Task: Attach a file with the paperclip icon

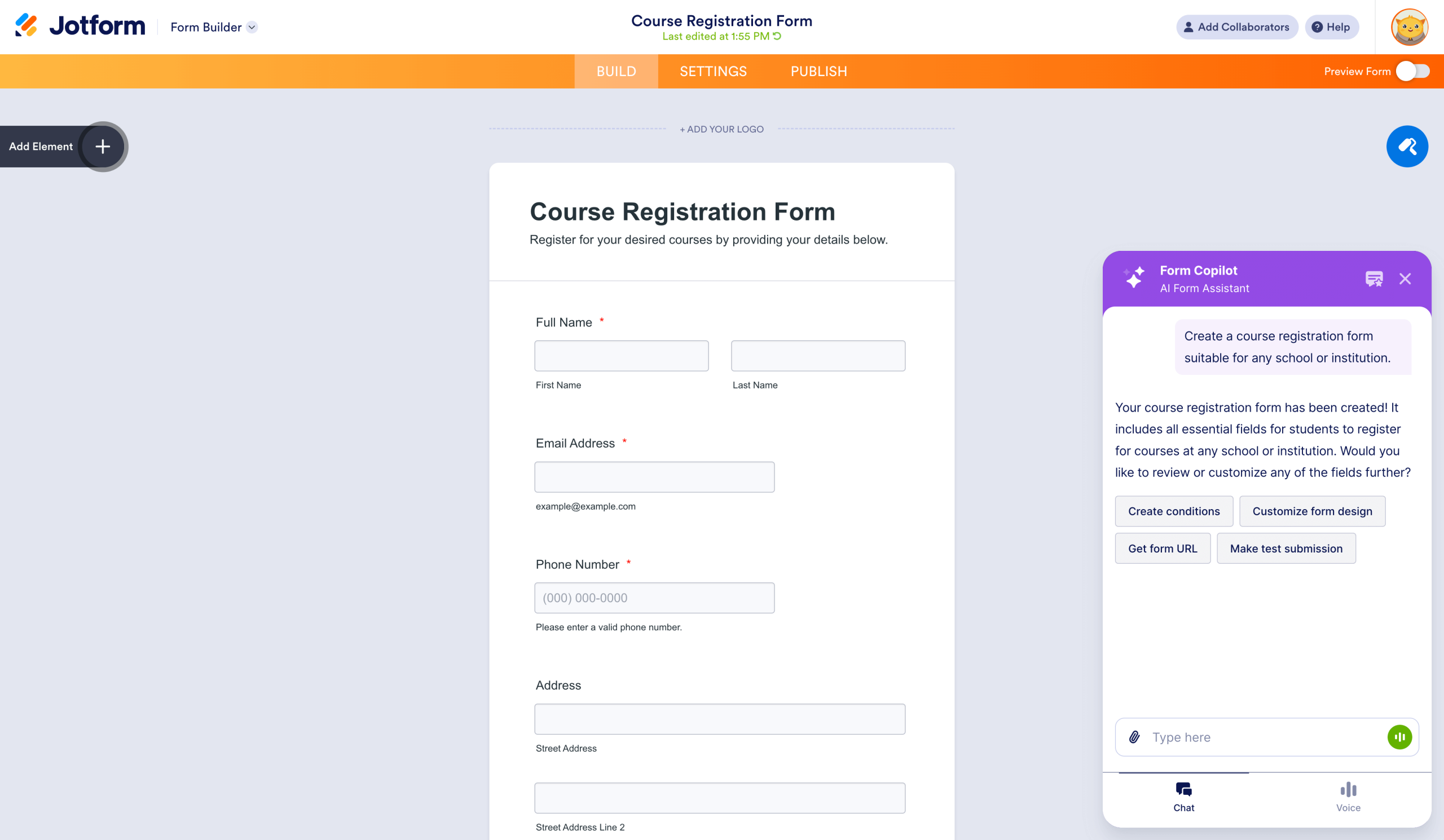Action: [x=1135, y=737]
